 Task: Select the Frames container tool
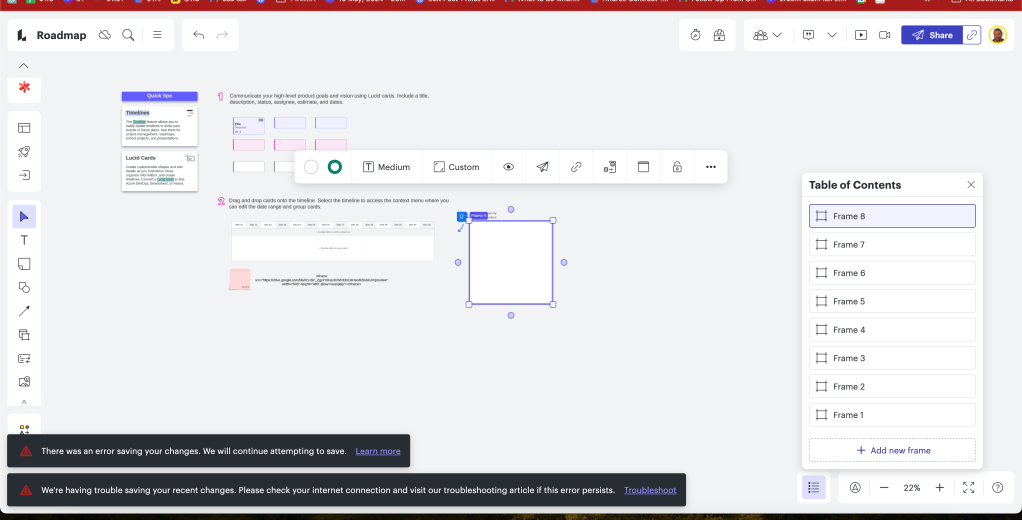click(x=24, y=335)
